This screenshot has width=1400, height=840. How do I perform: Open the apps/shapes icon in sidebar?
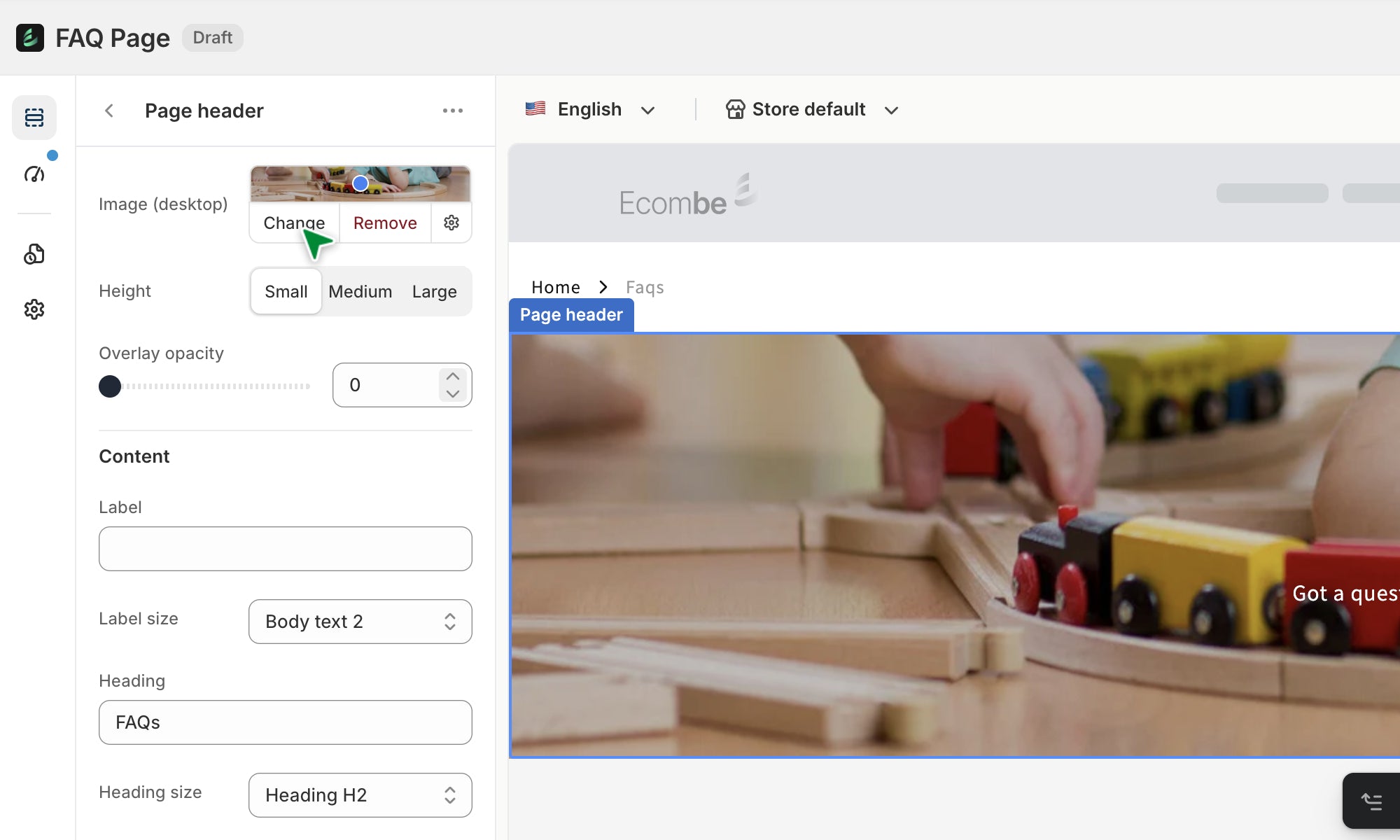34,253
